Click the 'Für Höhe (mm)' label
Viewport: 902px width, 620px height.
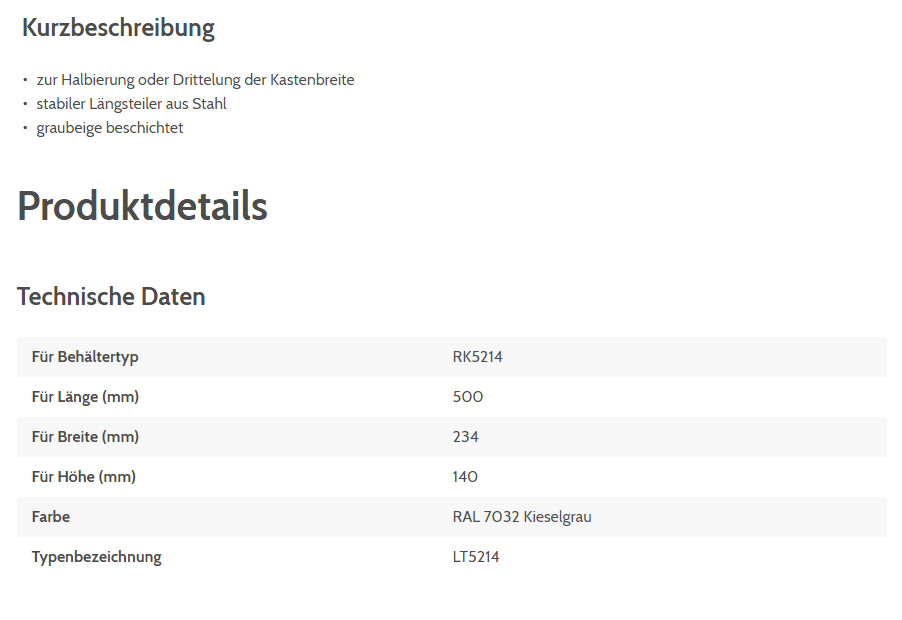83,477
